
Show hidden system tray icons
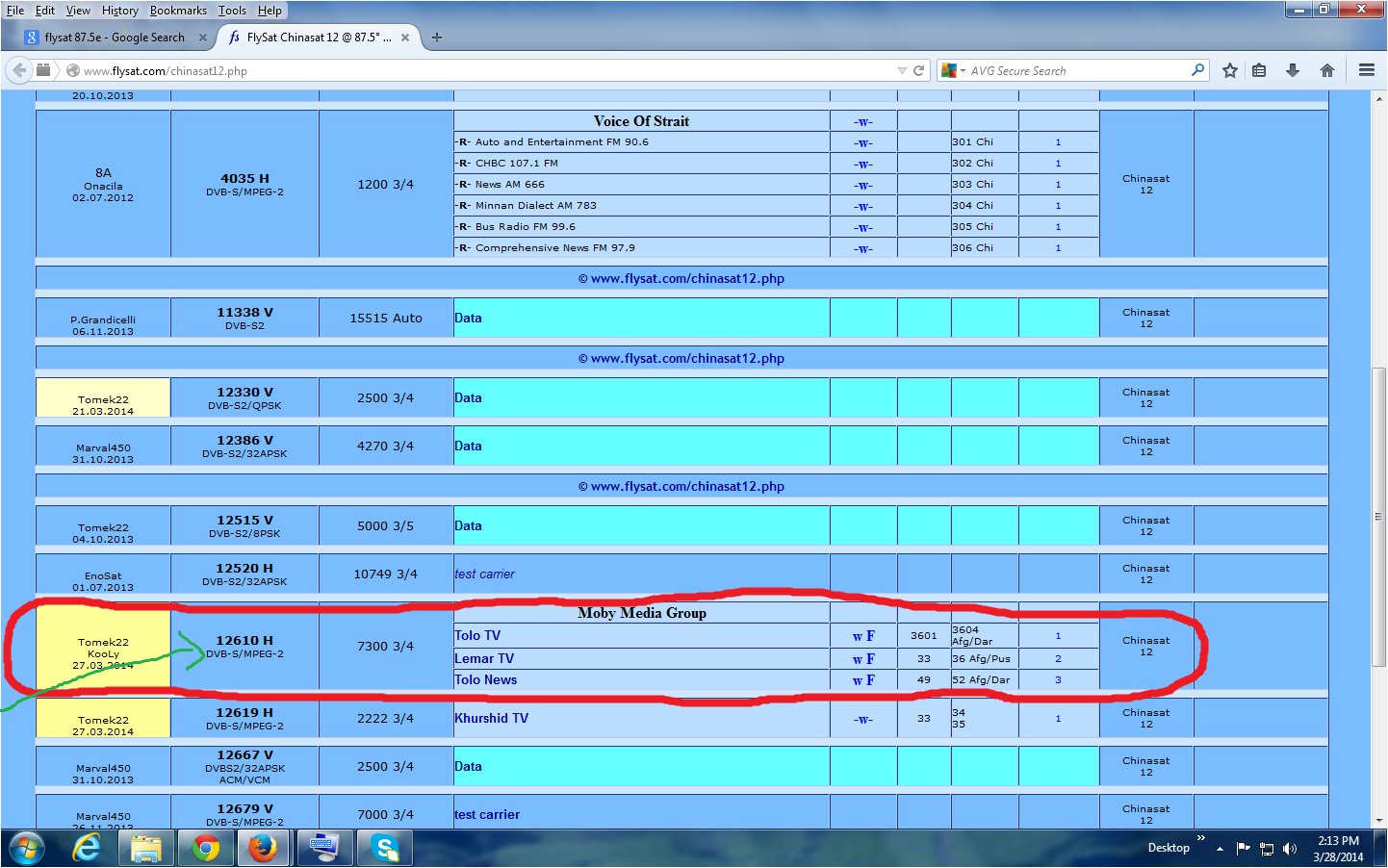pos(1220,849)
